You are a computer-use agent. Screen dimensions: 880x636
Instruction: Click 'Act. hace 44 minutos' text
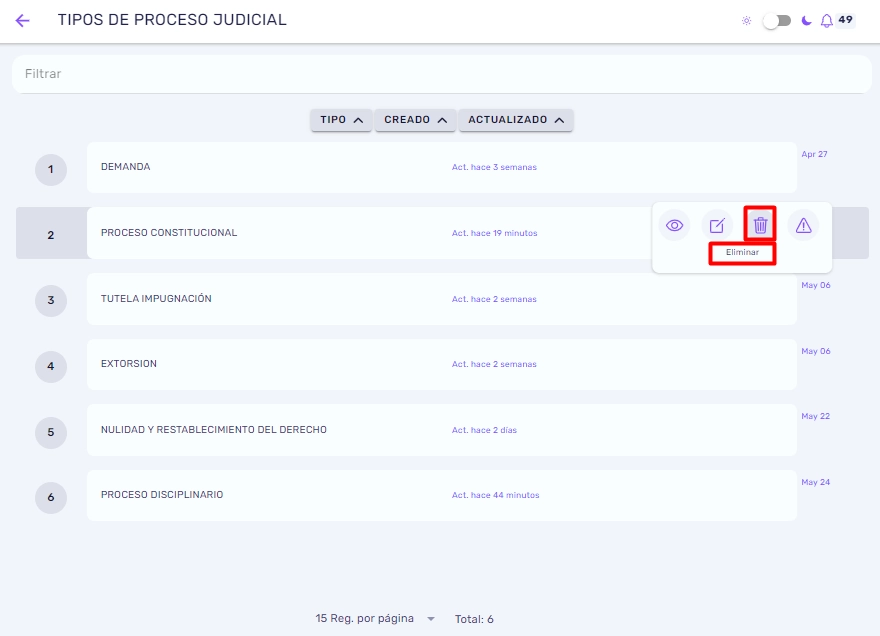click(496, 495)
